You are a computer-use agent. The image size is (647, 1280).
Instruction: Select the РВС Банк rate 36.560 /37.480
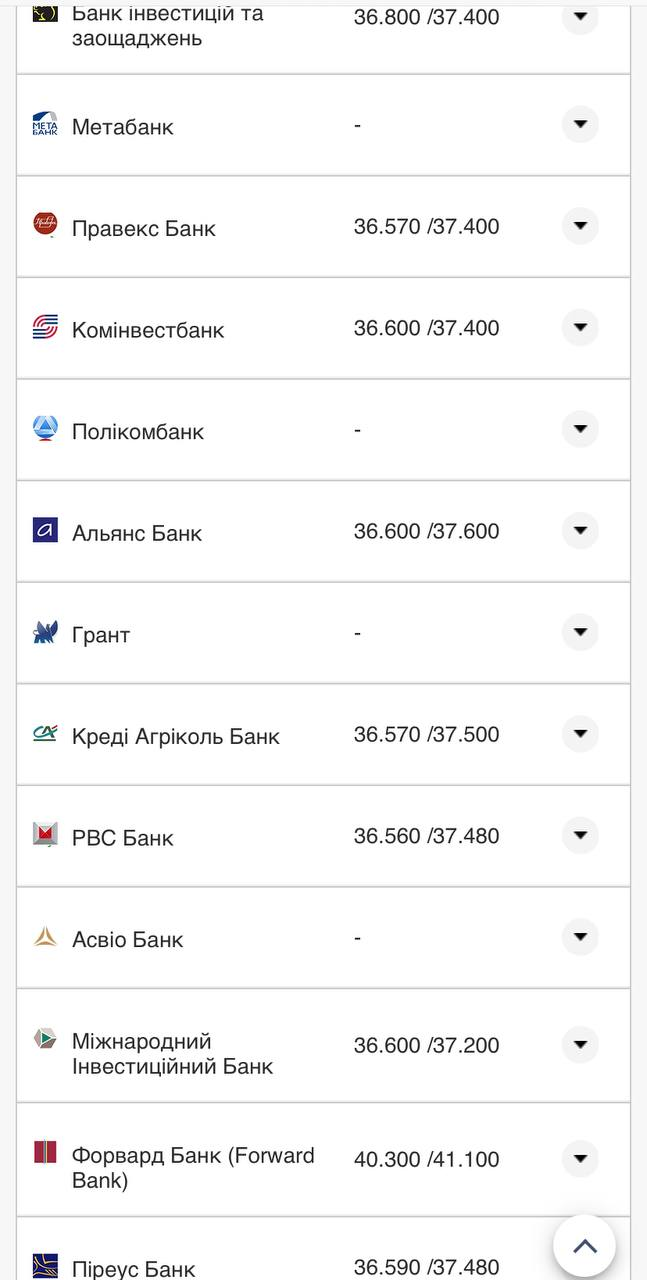[x=426, y=836]
